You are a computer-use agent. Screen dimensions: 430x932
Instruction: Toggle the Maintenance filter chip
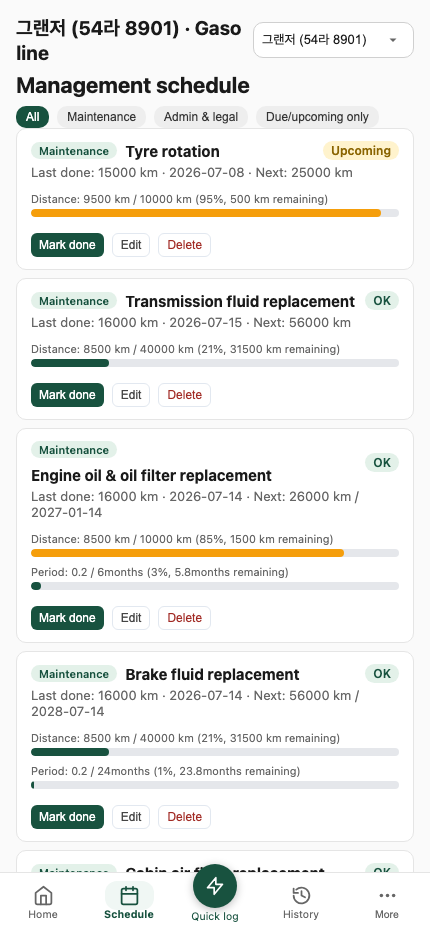tap(101, 116)
